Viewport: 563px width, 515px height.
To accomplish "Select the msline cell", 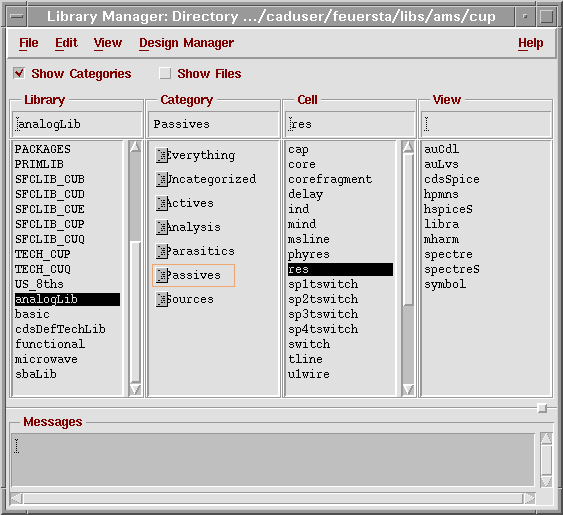I will tap(309, 239).
